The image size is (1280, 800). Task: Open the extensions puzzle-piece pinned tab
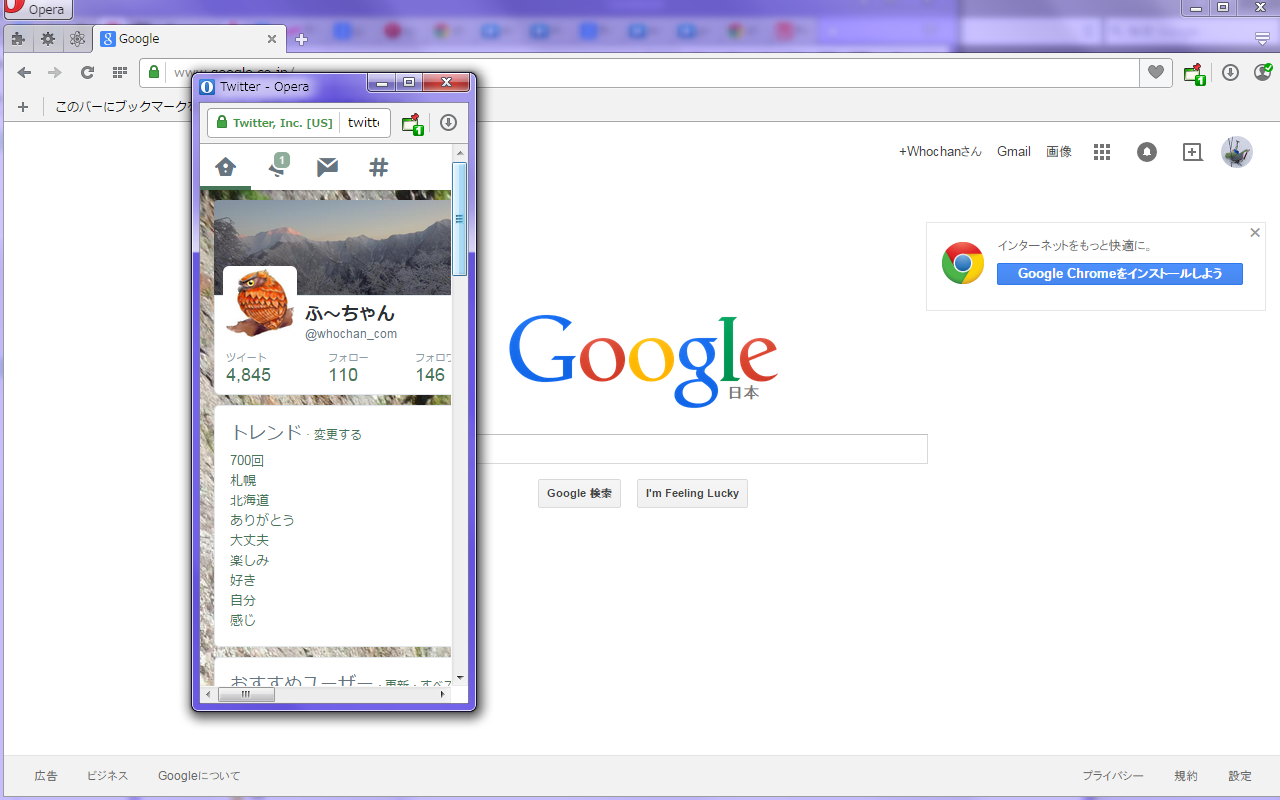18,39
